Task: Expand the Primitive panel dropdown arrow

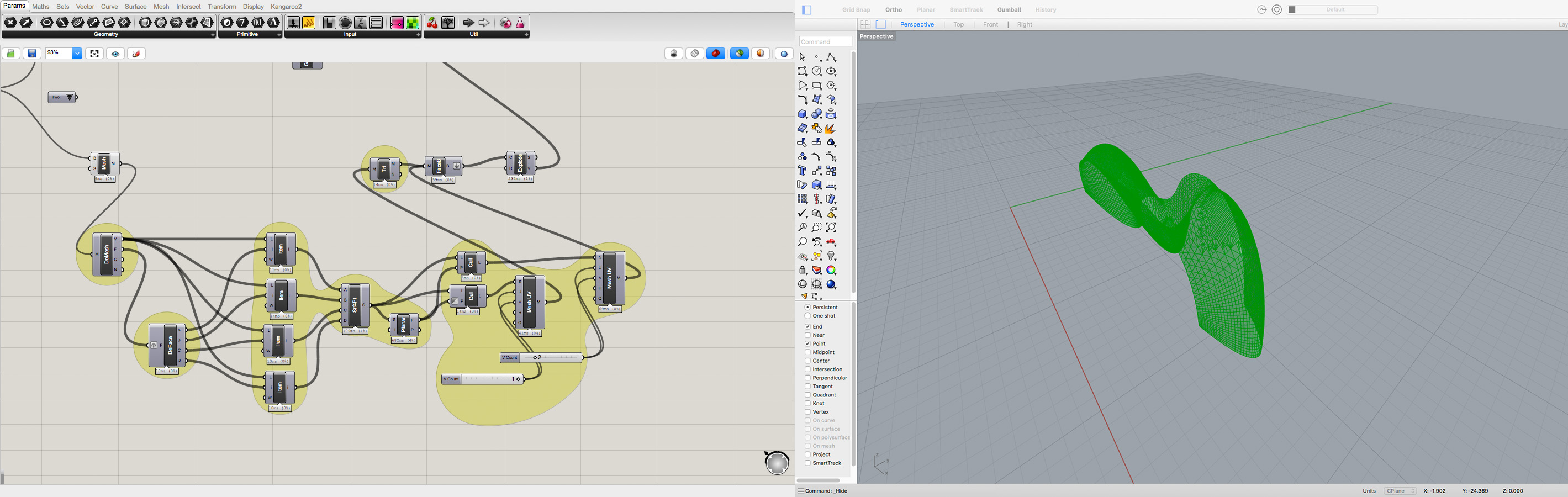Action: coord(279,35)
